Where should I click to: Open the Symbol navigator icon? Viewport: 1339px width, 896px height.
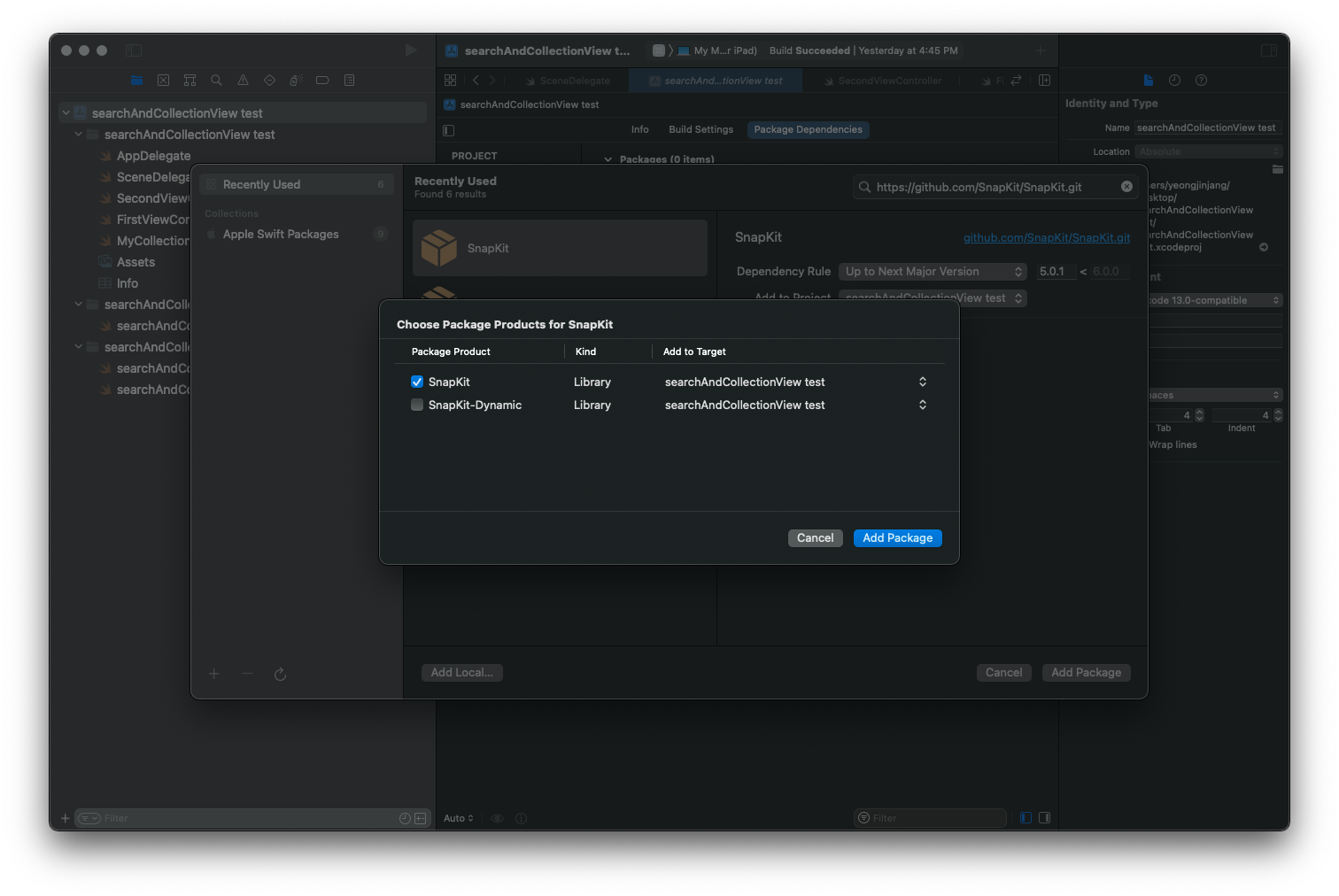pyautogui.click(x=190, y=80)
